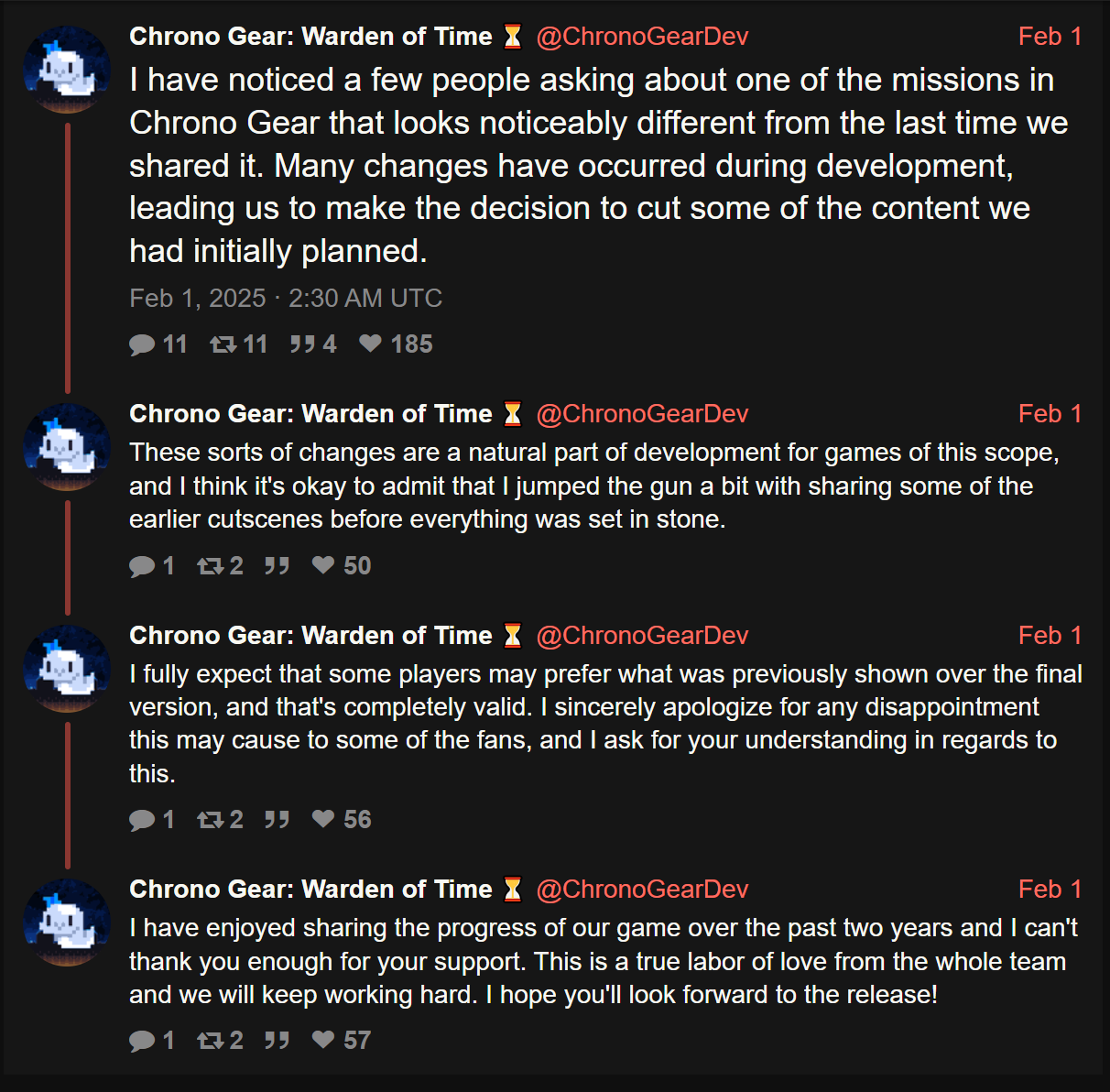
Task: Click the retweet icon on the 'jumped the gun' tweet
Action: pyautogui.click(x=210, y=566)
